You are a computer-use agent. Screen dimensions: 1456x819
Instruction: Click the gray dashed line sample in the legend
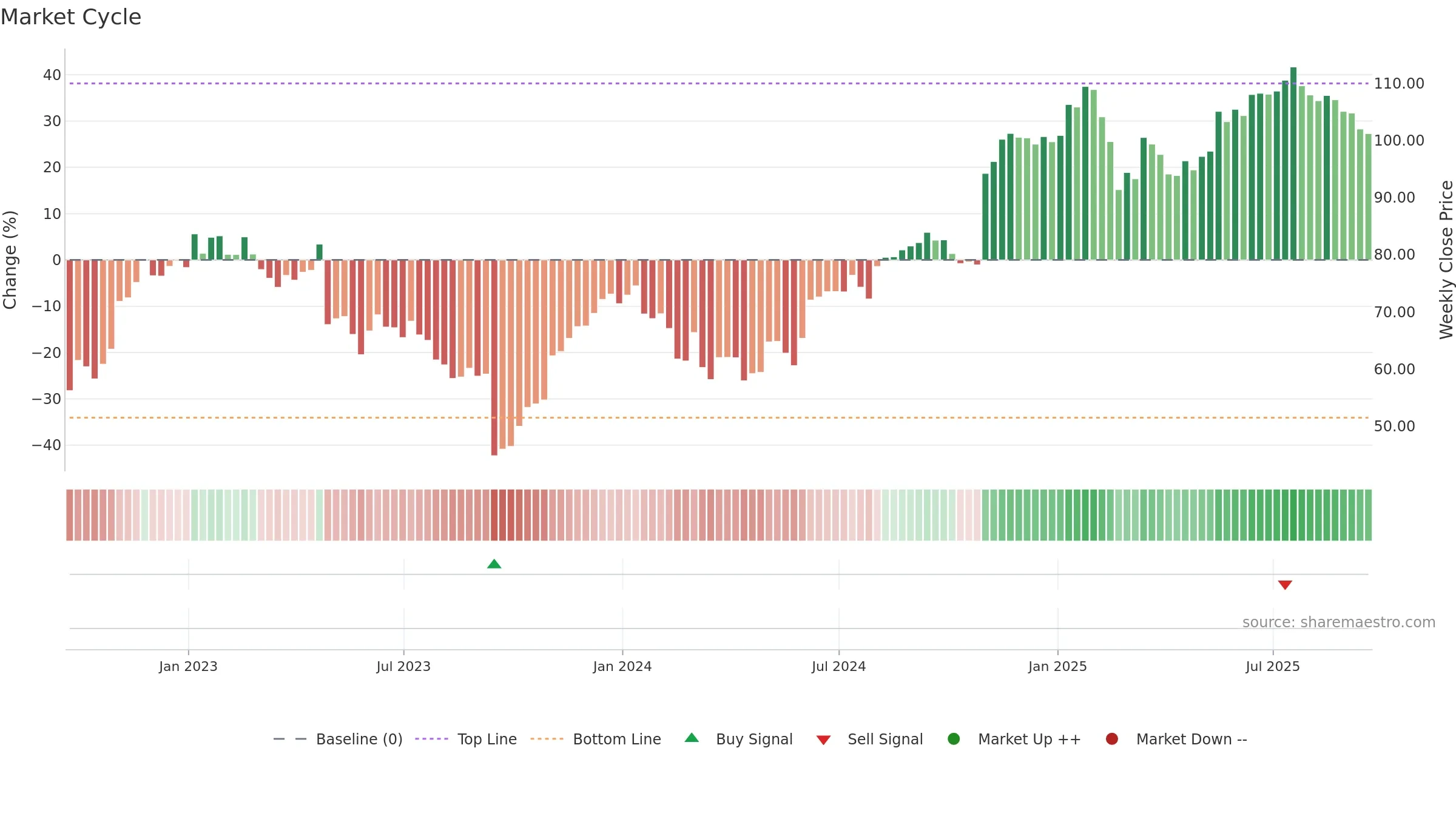(x=290, y=739)
